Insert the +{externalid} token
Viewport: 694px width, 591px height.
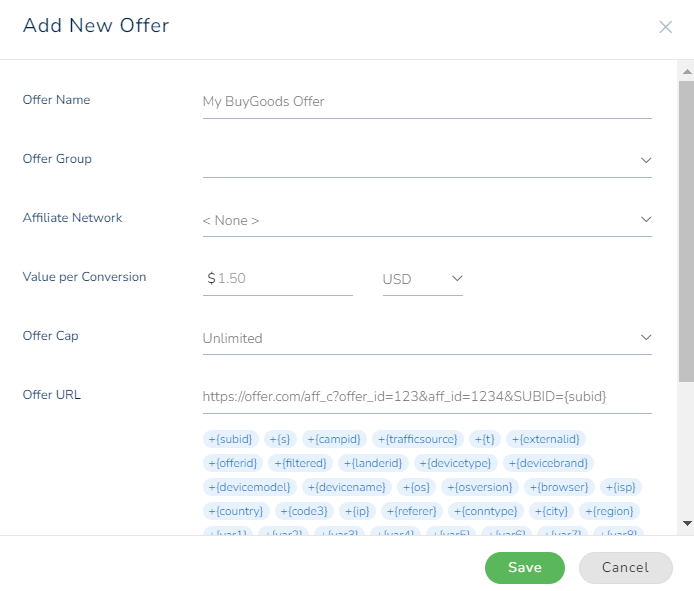click(545, 439)
